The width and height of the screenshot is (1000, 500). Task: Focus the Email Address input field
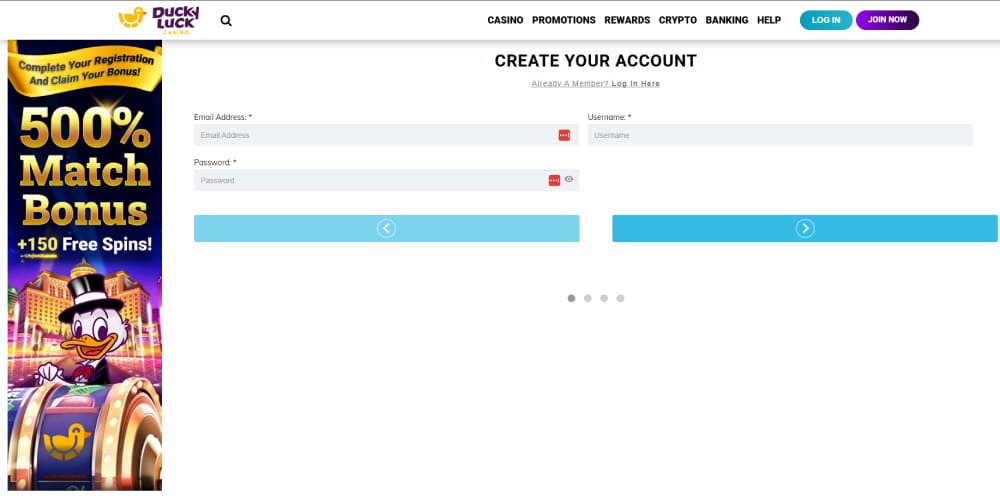point(386,135)
